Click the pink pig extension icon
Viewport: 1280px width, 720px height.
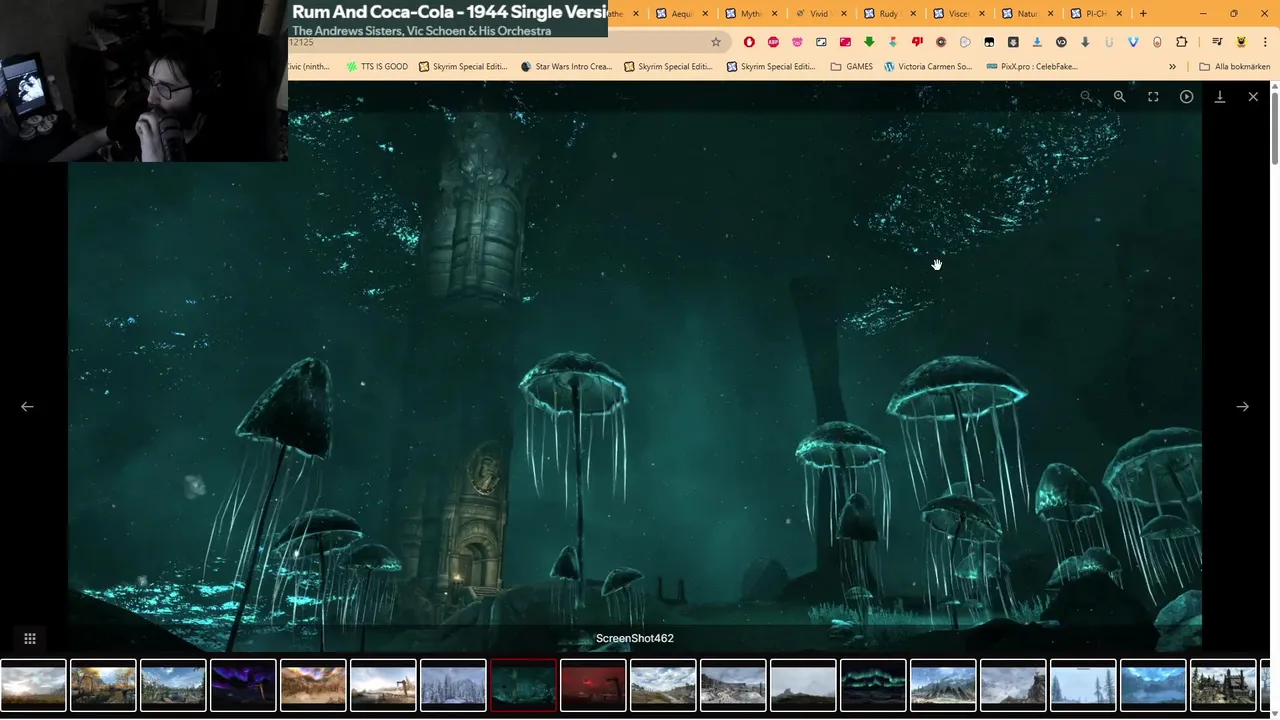[797, 42]
